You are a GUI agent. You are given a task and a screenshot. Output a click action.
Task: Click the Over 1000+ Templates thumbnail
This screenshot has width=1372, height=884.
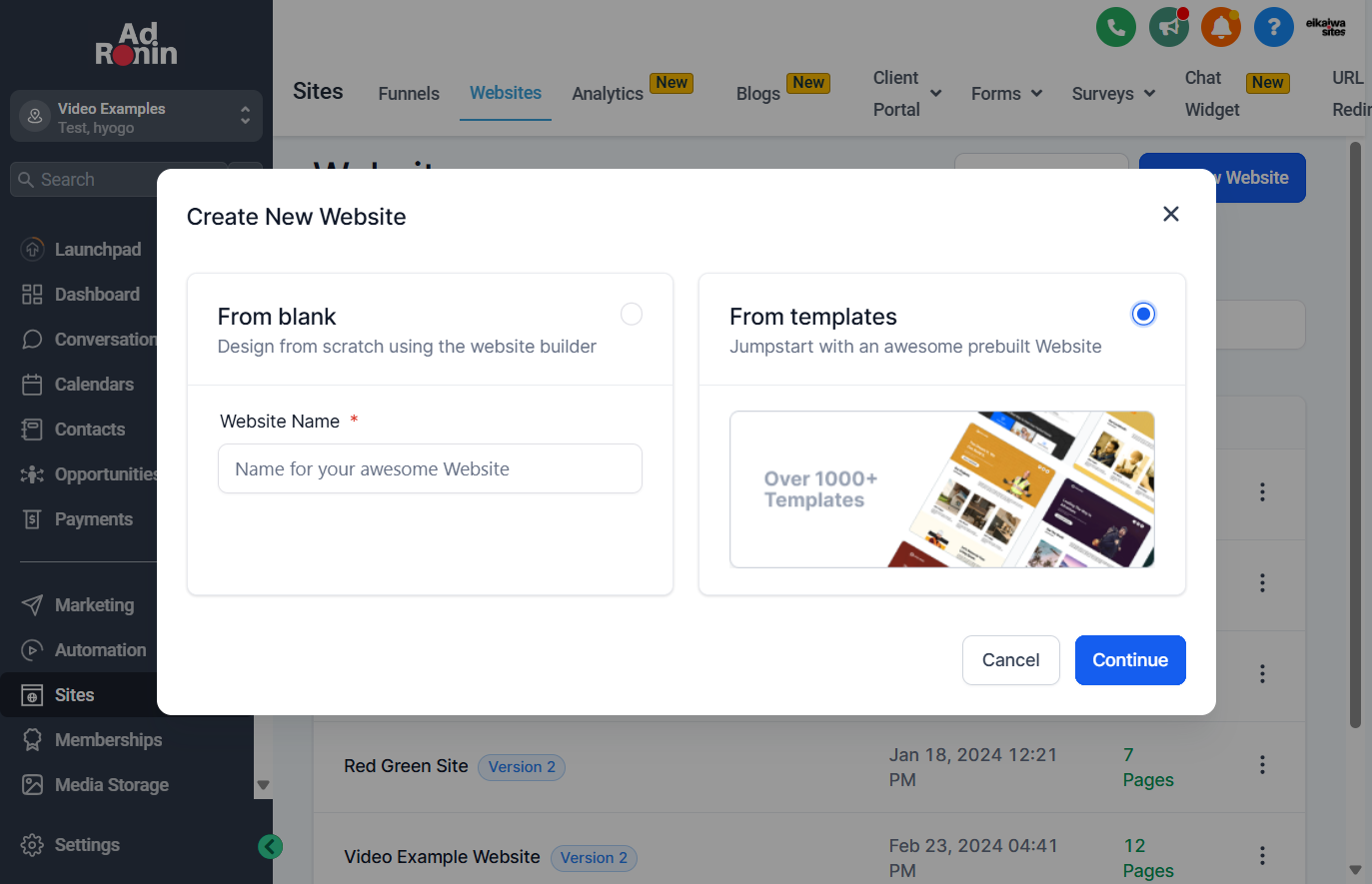(x=942, y=489)
